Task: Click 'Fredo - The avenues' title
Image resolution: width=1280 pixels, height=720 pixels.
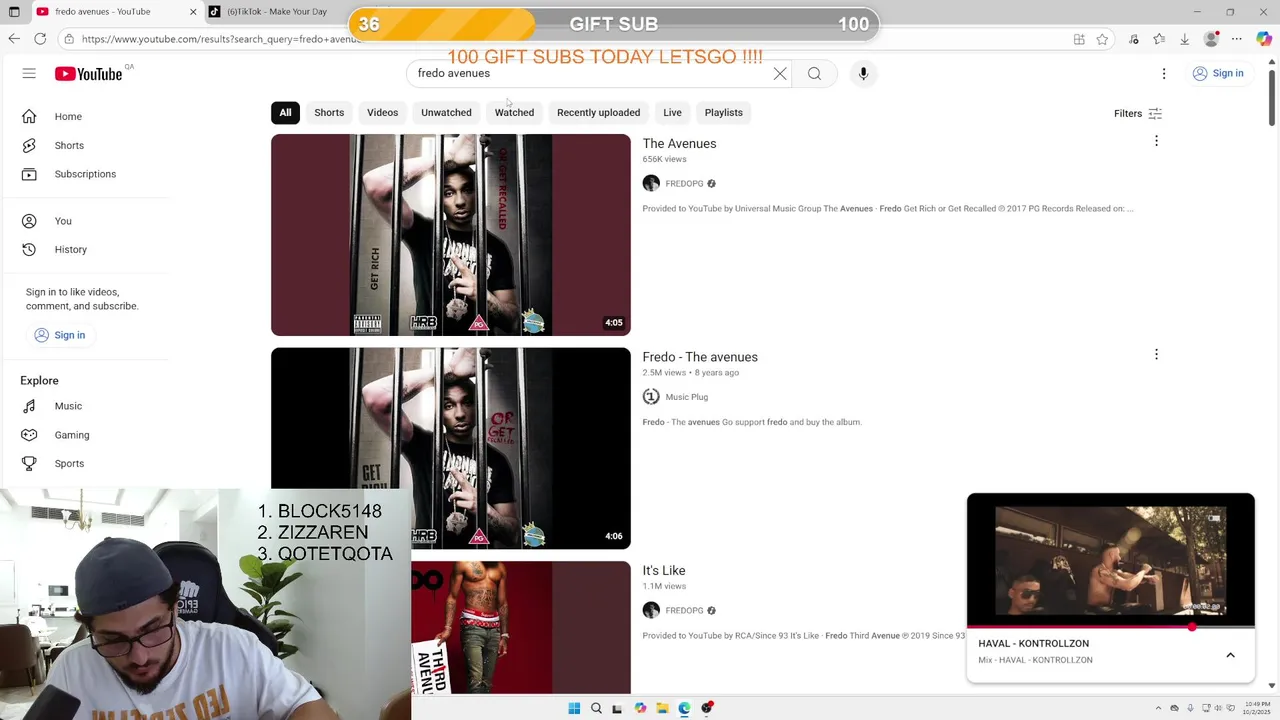Action: click(x=700, y=357)
